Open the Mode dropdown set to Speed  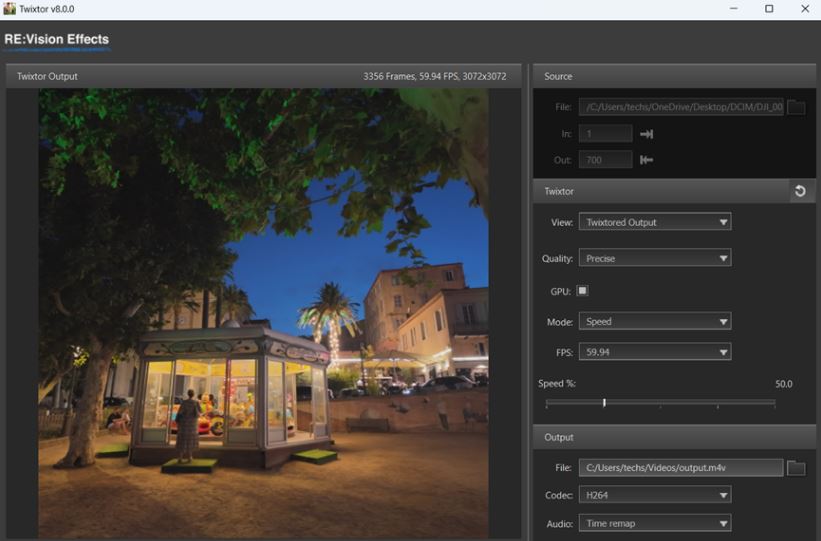[655, 322]
